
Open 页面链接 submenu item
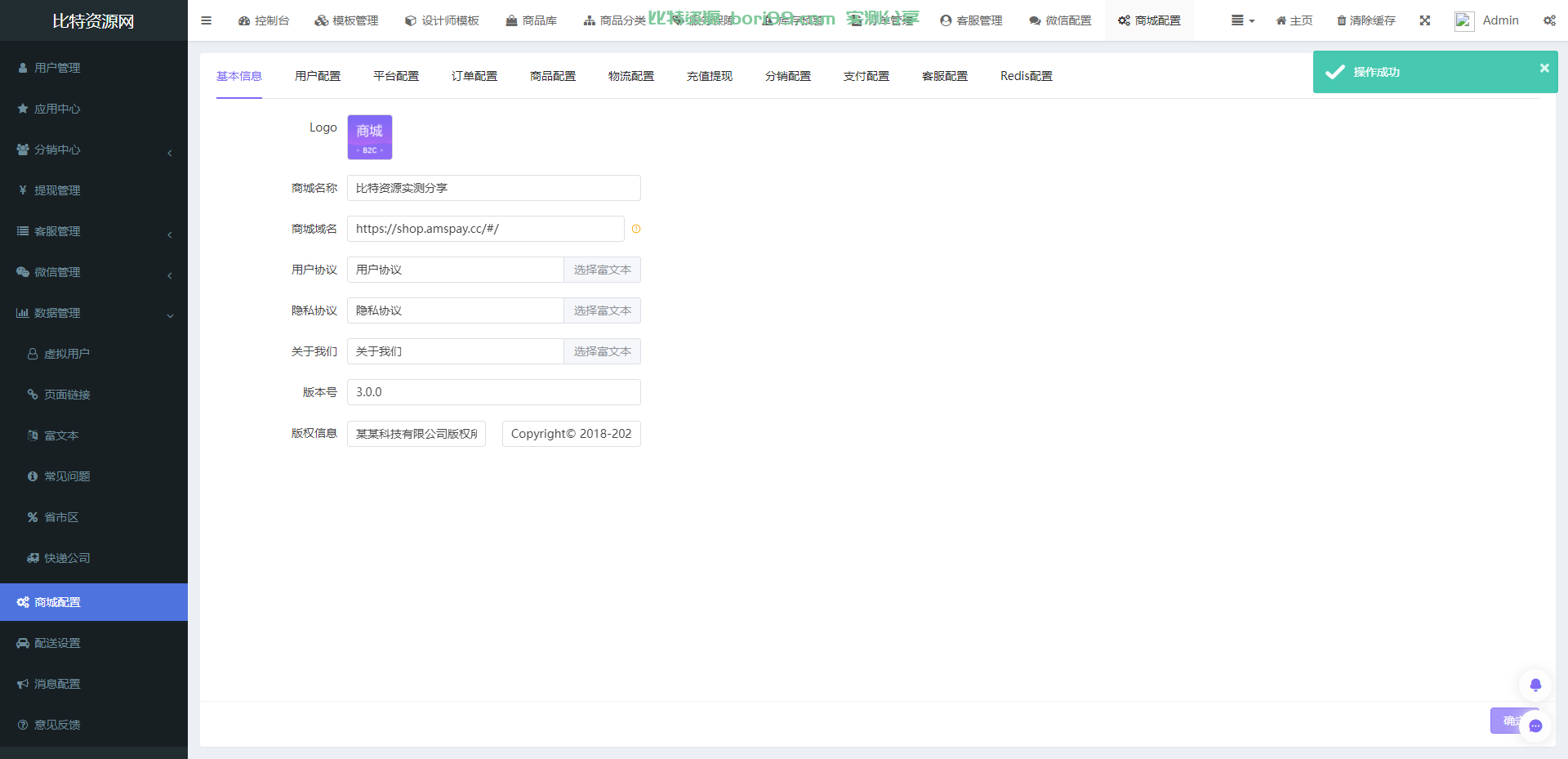94,395
